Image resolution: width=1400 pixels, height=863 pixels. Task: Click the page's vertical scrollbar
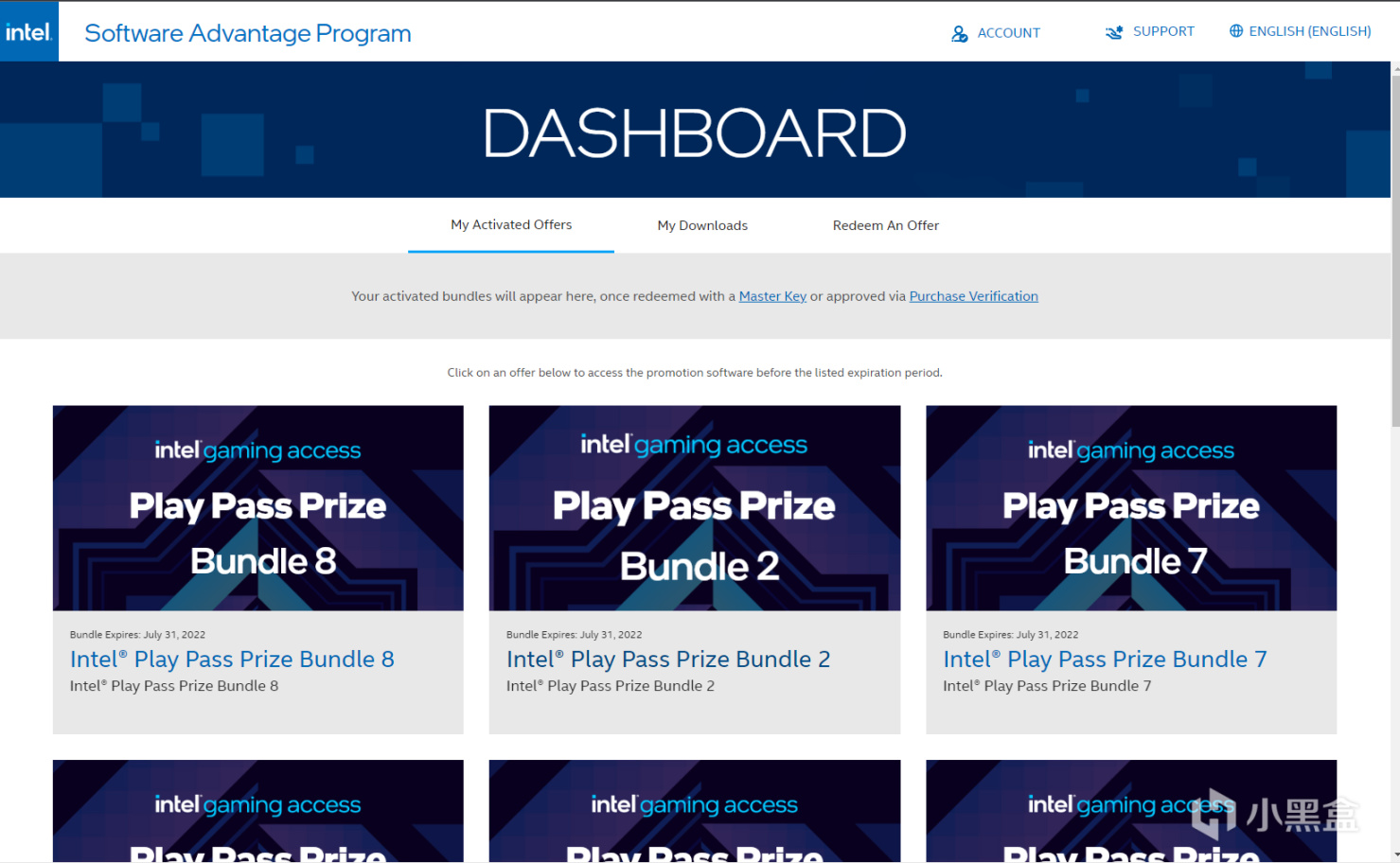click(x=1395, y=251)
